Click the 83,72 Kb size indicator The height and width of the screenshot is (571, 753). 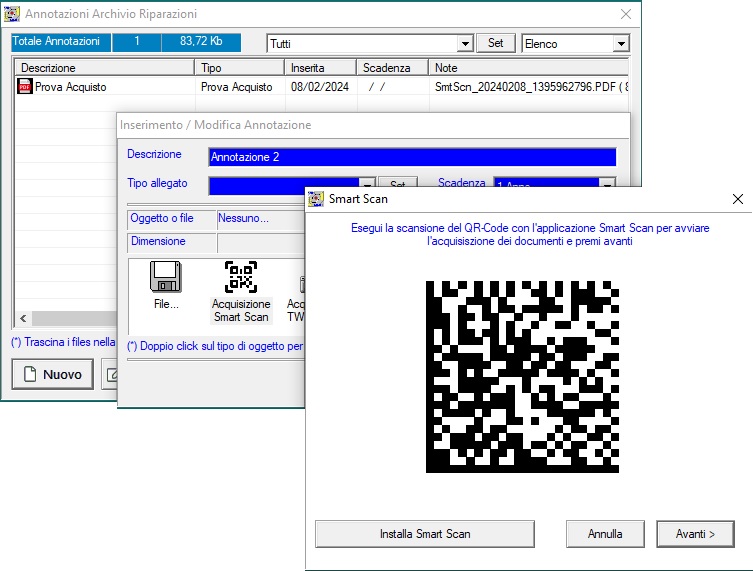(x=201, y=41)
